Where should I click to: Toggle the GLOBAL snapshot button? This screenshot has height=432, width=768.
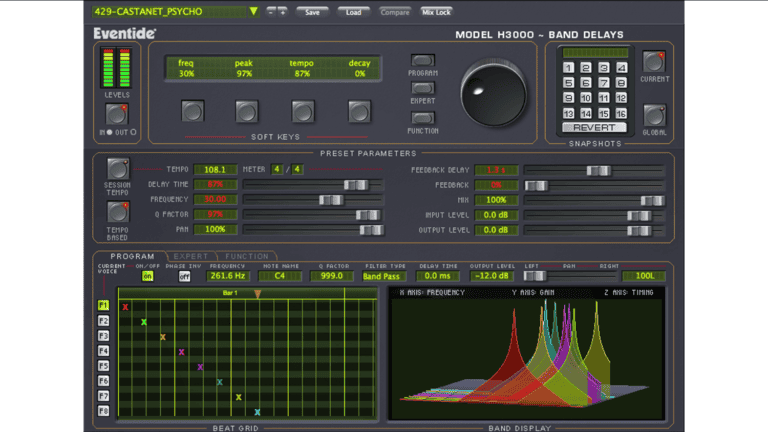[x=654, y=116]
